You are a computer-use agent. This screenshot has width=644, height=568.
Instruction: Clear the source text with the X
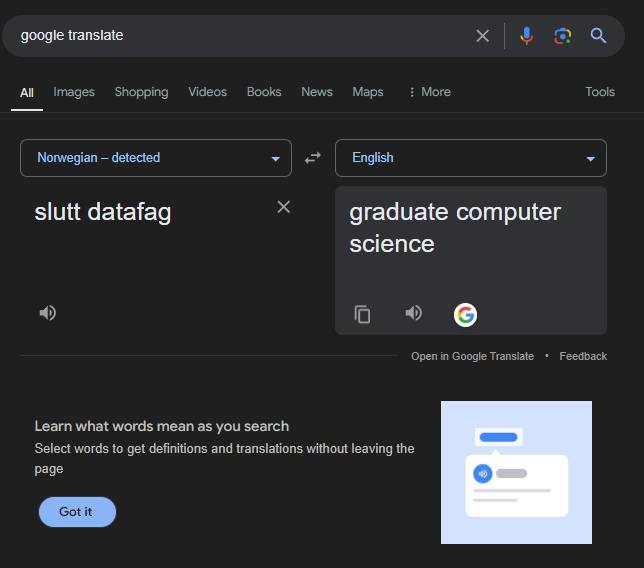tap(283, 207)
